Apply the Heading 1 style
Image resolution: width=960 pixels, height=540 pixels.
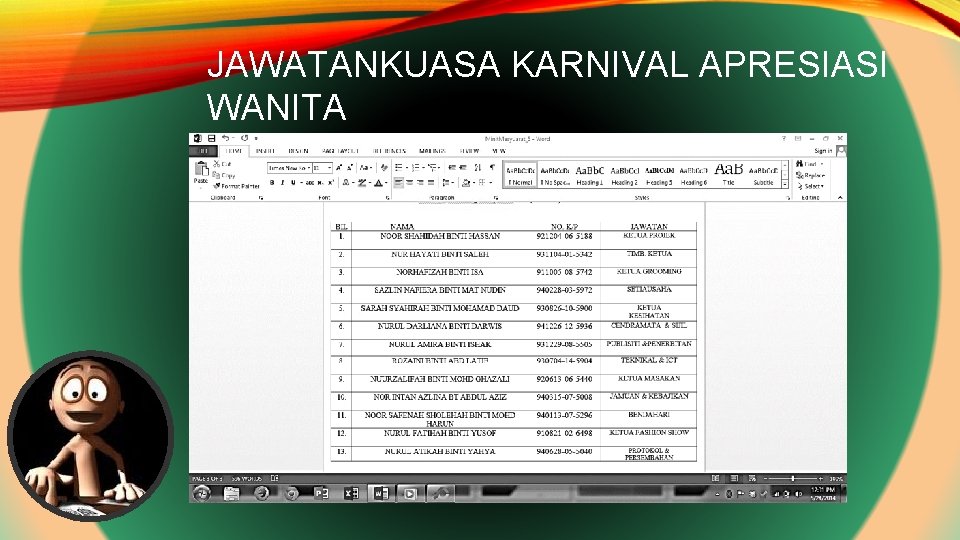point(590,174)
